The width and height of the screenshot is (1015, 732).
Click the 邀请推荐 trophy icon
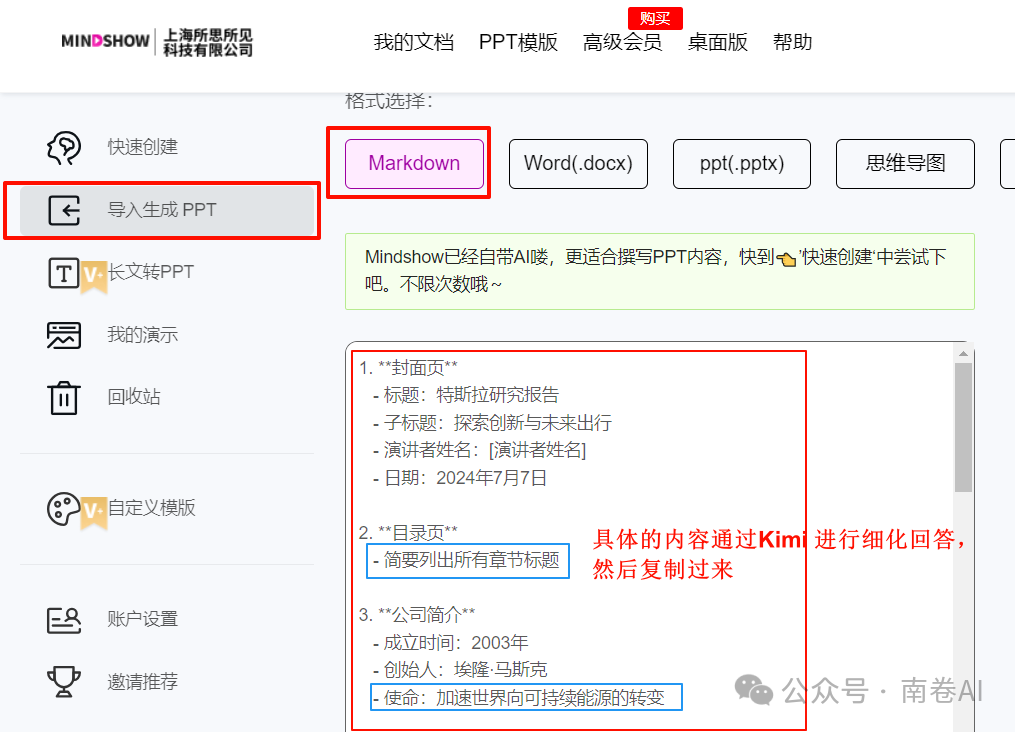click(63, 682)
